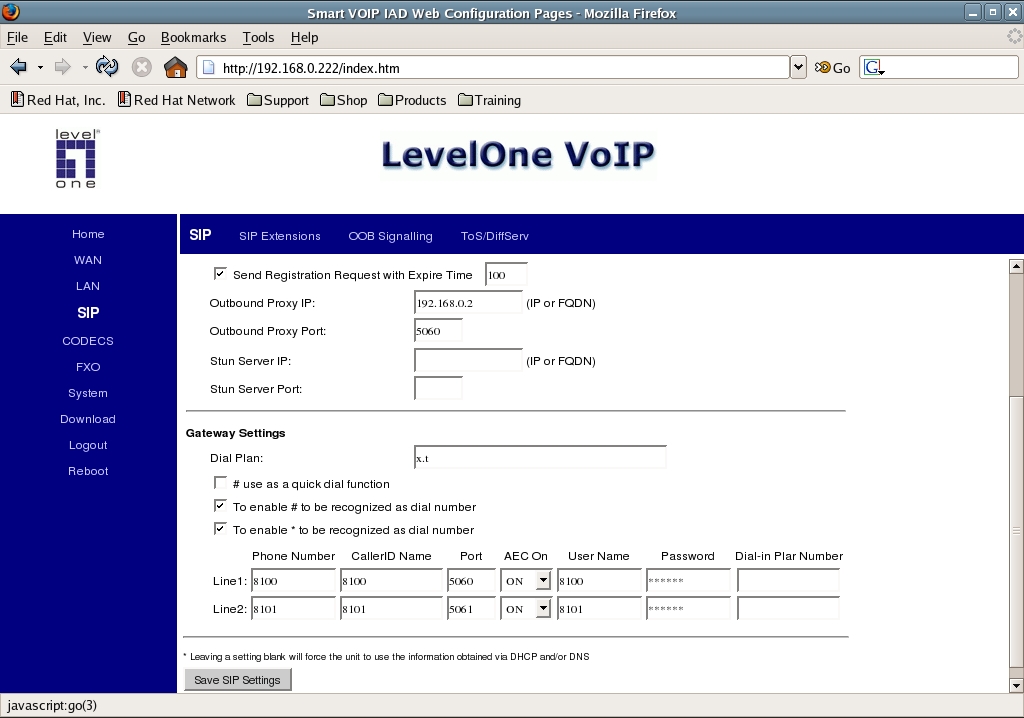This screenshot has height=718, width=1024.
Task: Switch to the SIP Extensions tab
Action: click(279, 236)
